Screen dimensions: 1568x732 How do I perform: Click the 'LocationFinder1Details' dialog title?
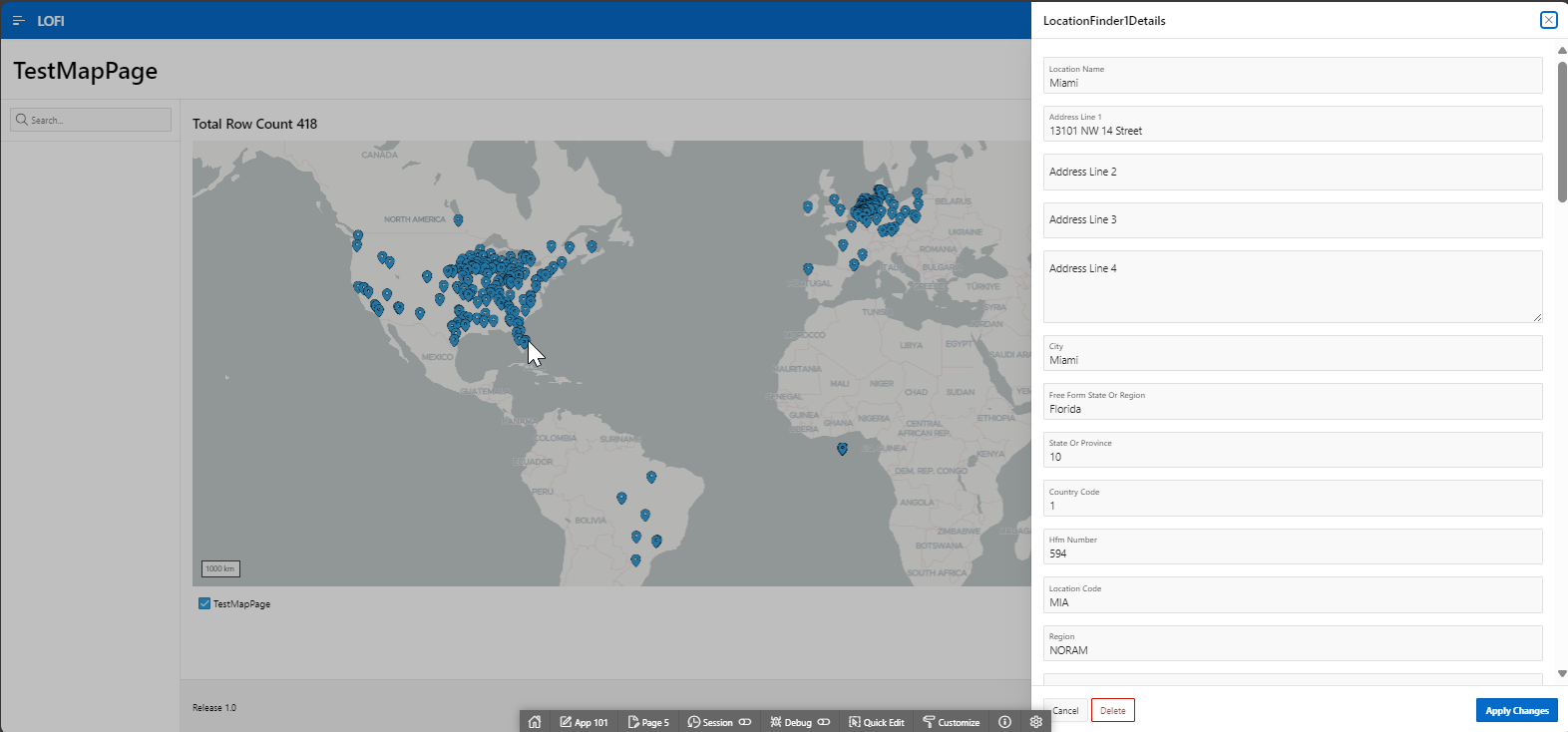1104,20
